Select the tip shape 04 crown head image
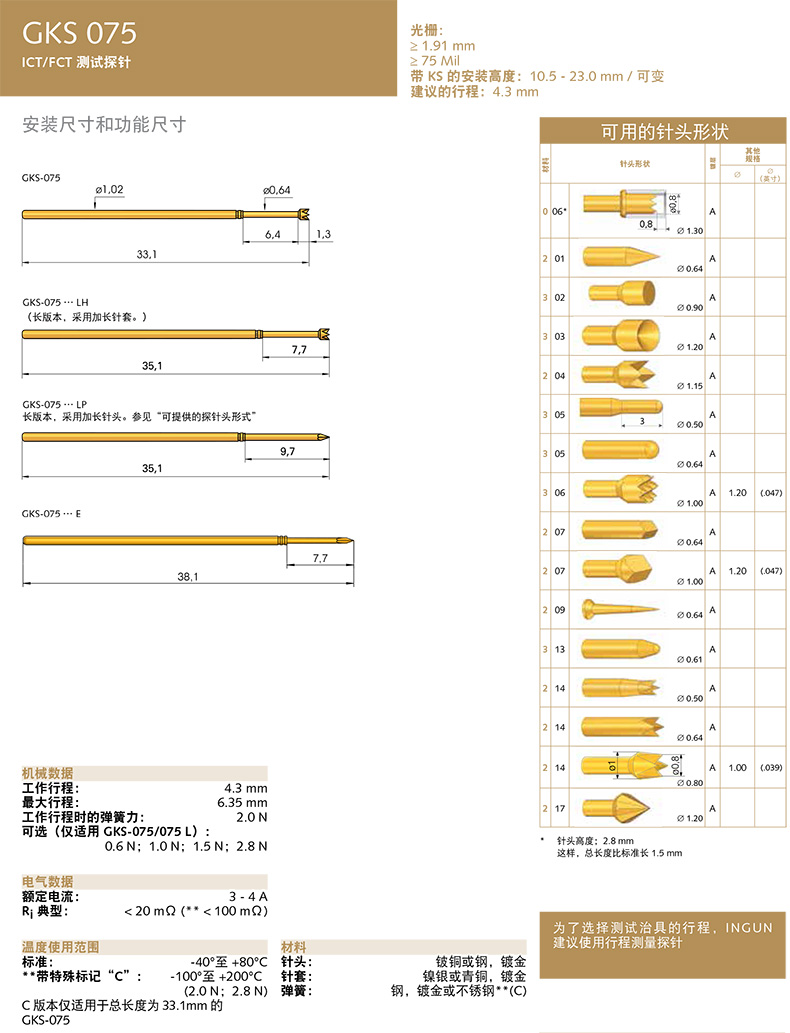Image resolution: width=790 pixels, height=1033 pixels. (x=620, y=374)
